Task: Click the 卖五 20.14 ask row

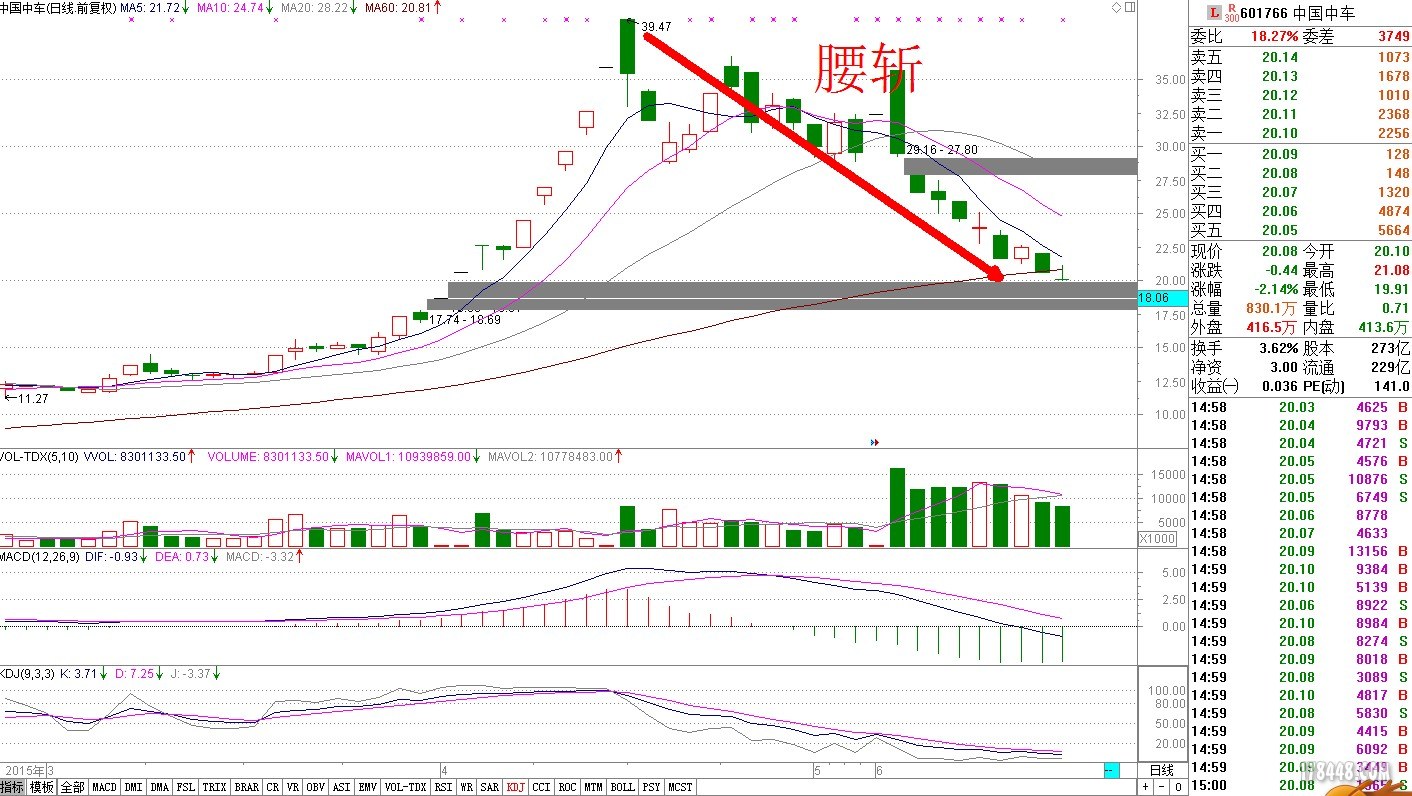Action: [x=1300, y=58]
